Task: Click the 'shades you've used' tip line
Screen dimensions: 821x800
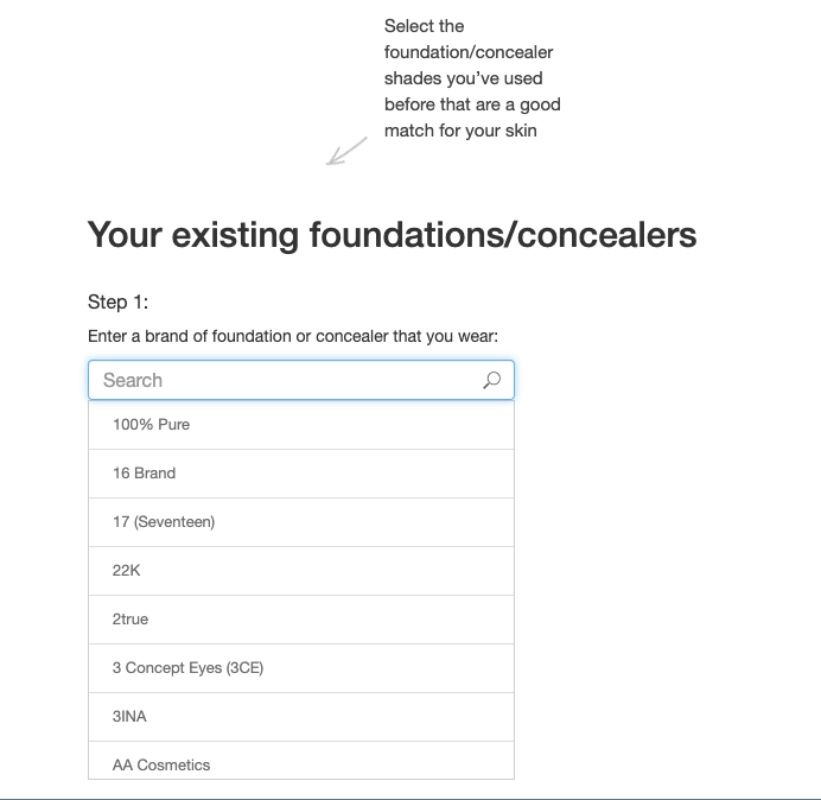Action: pyautogui.click(x=463, y=79)
